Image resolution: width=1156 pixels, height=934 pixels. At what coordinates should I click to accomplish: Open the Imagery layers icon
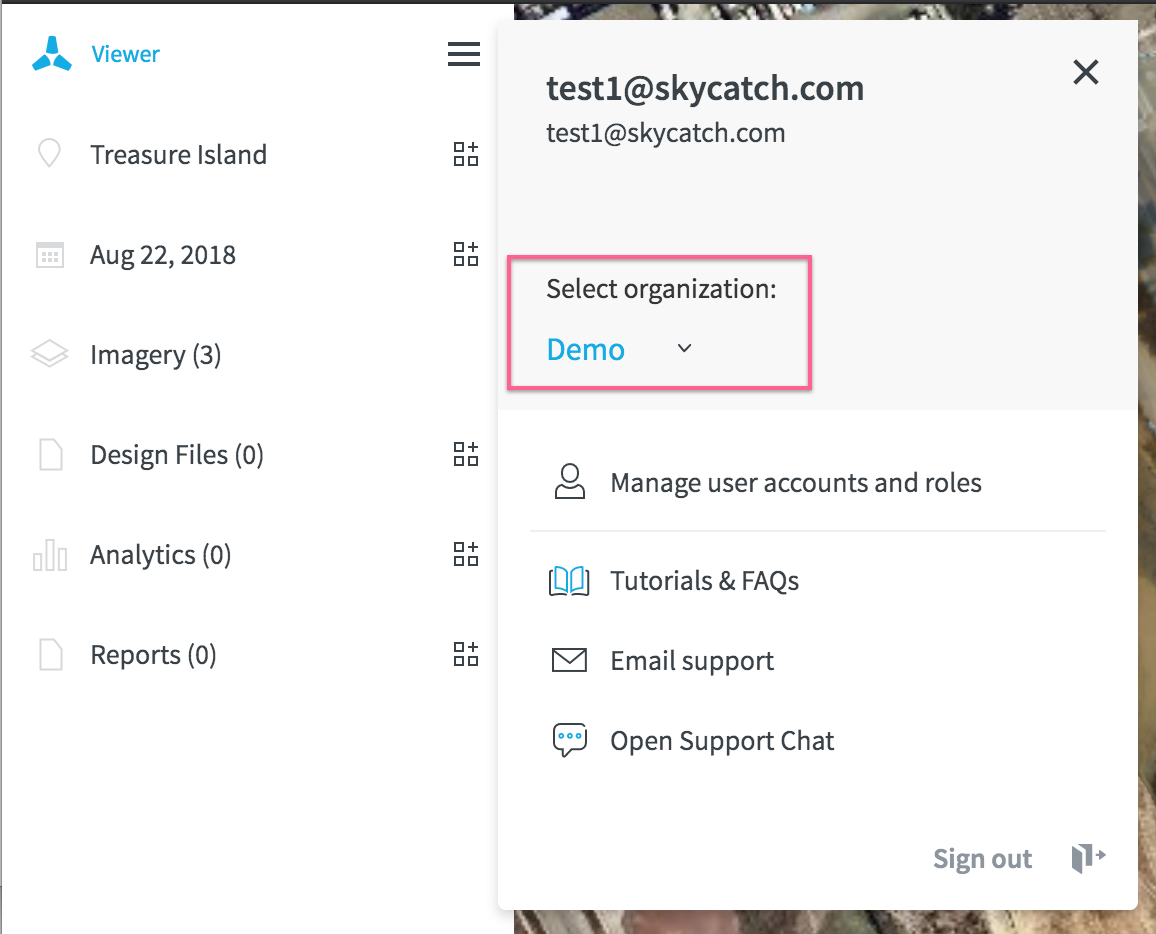pyautogui.click(x=49, y=354)
